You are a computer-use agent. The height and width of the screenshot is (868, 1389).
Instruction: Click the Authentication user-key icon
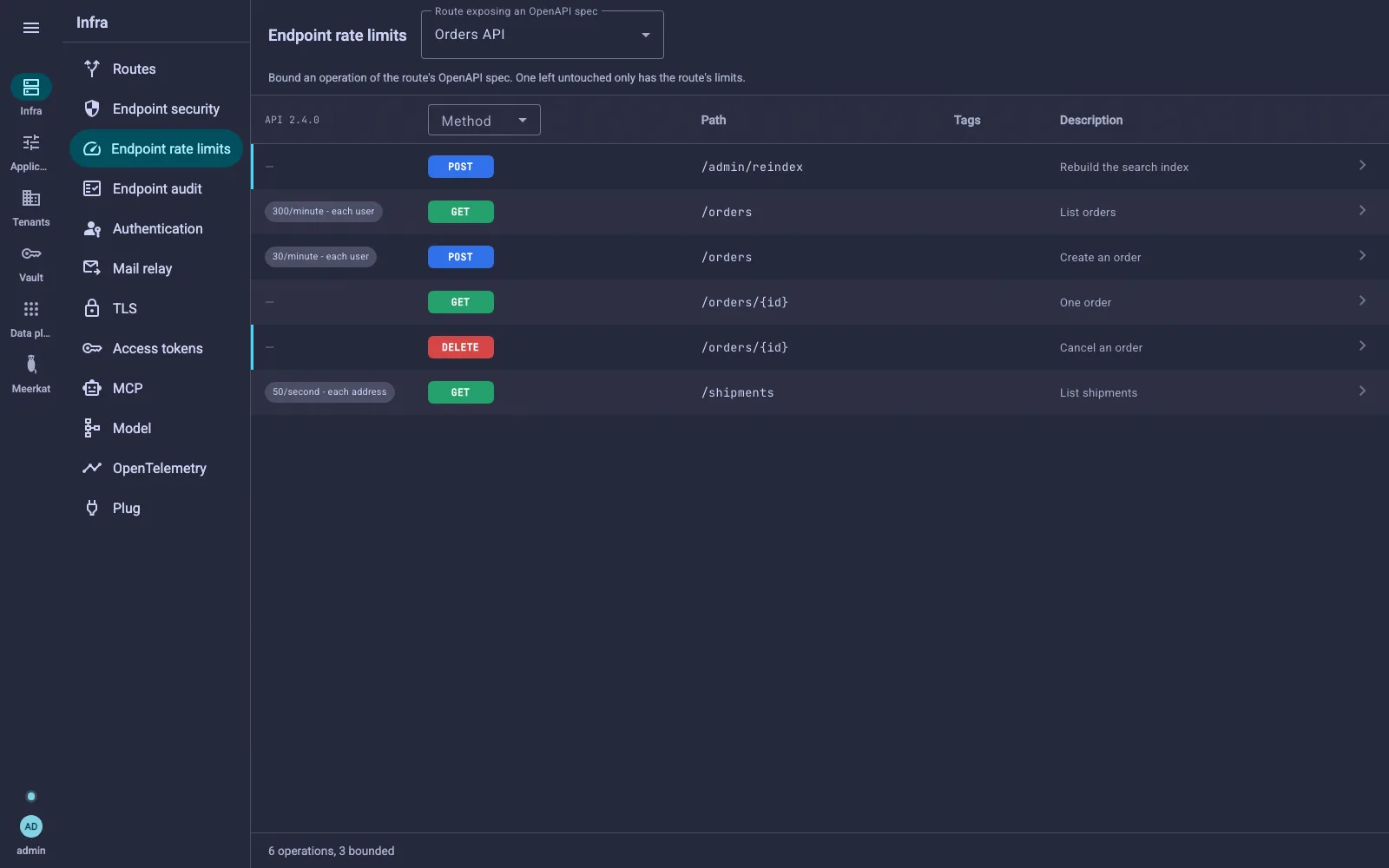click(x=92, y=228)
